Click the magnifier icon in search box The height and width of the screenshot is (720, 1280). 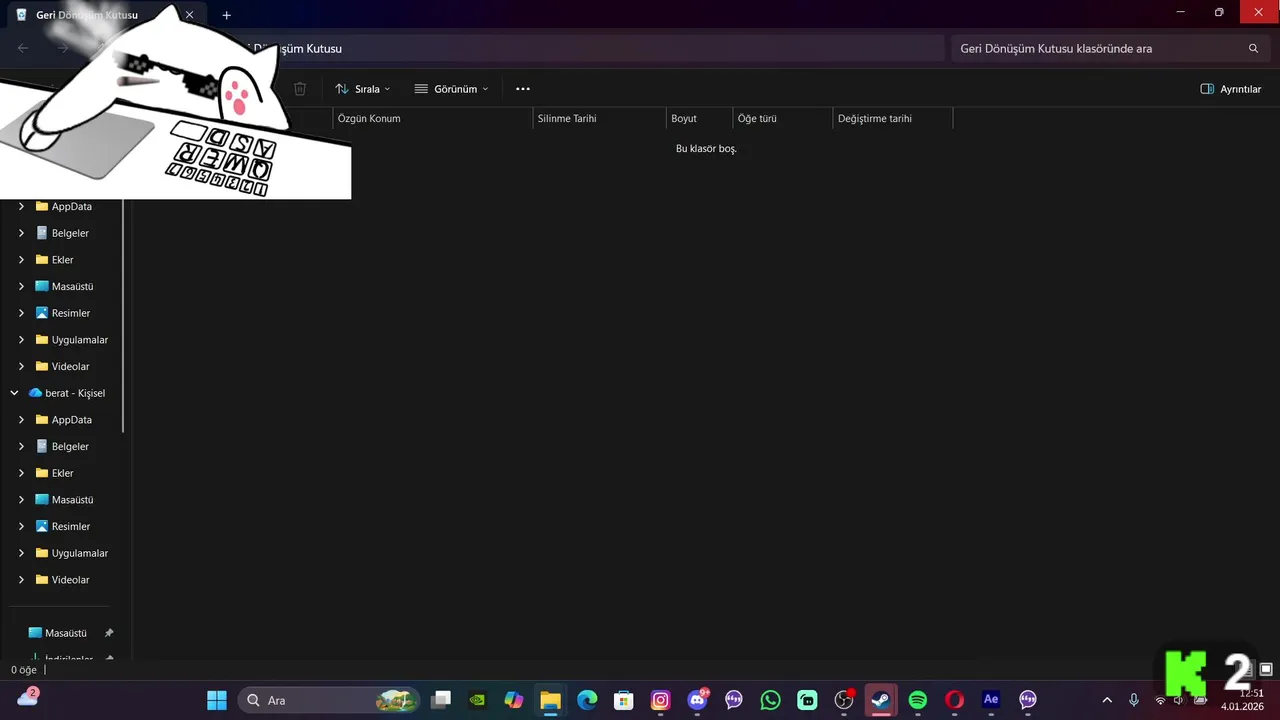[1254, 48]
